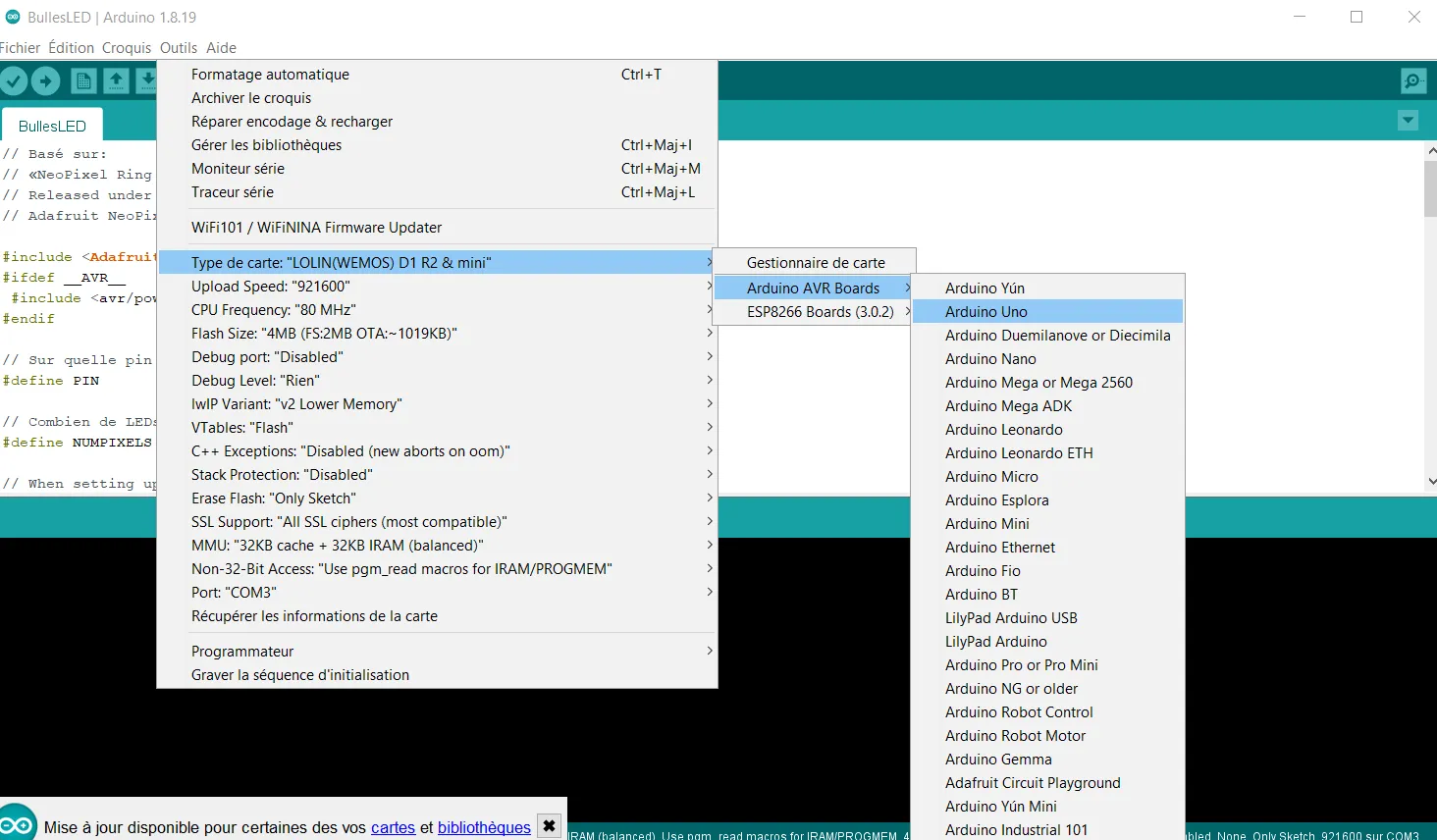The image size is (1437, 840).
Task: Click editor vertical scrollbar down arrow
Action: [1430, 481]
